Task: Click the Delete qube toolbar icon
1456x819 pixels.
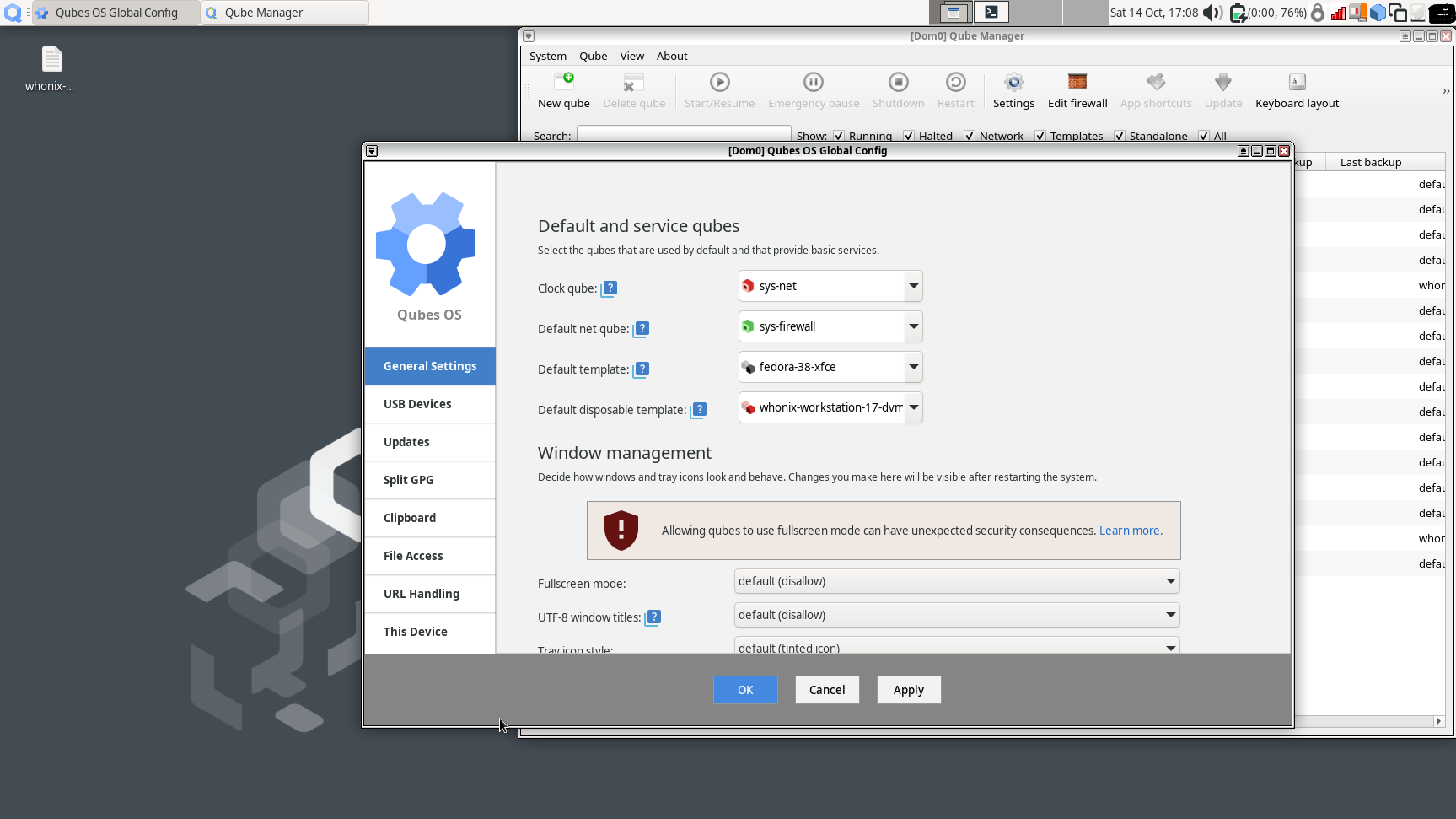Action: pos(634,82)
